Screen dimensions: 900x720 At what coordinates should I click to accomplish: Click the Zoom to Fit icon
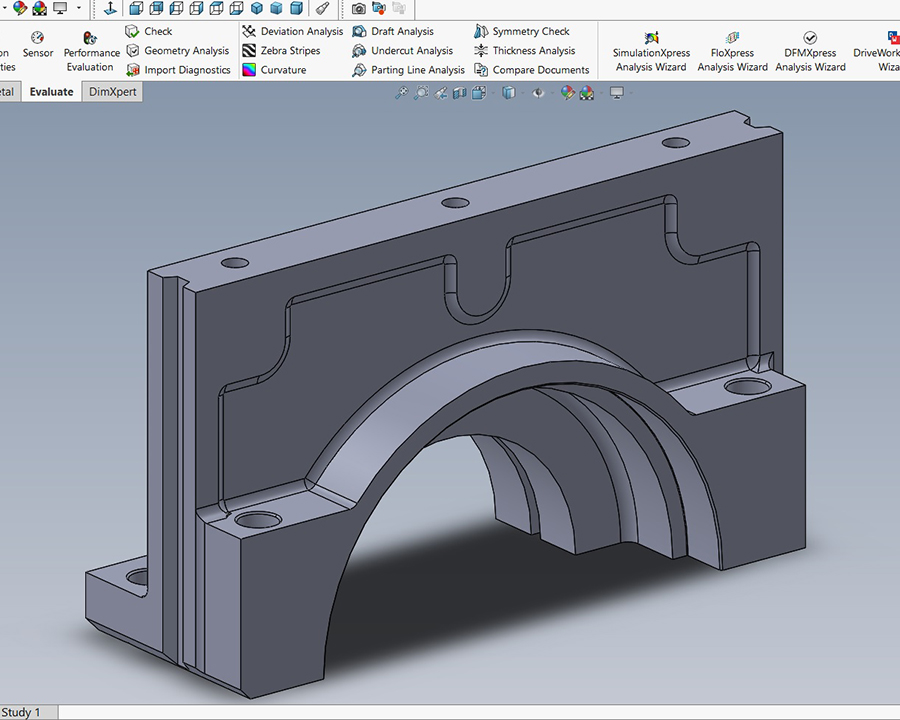tap(401, 92)
